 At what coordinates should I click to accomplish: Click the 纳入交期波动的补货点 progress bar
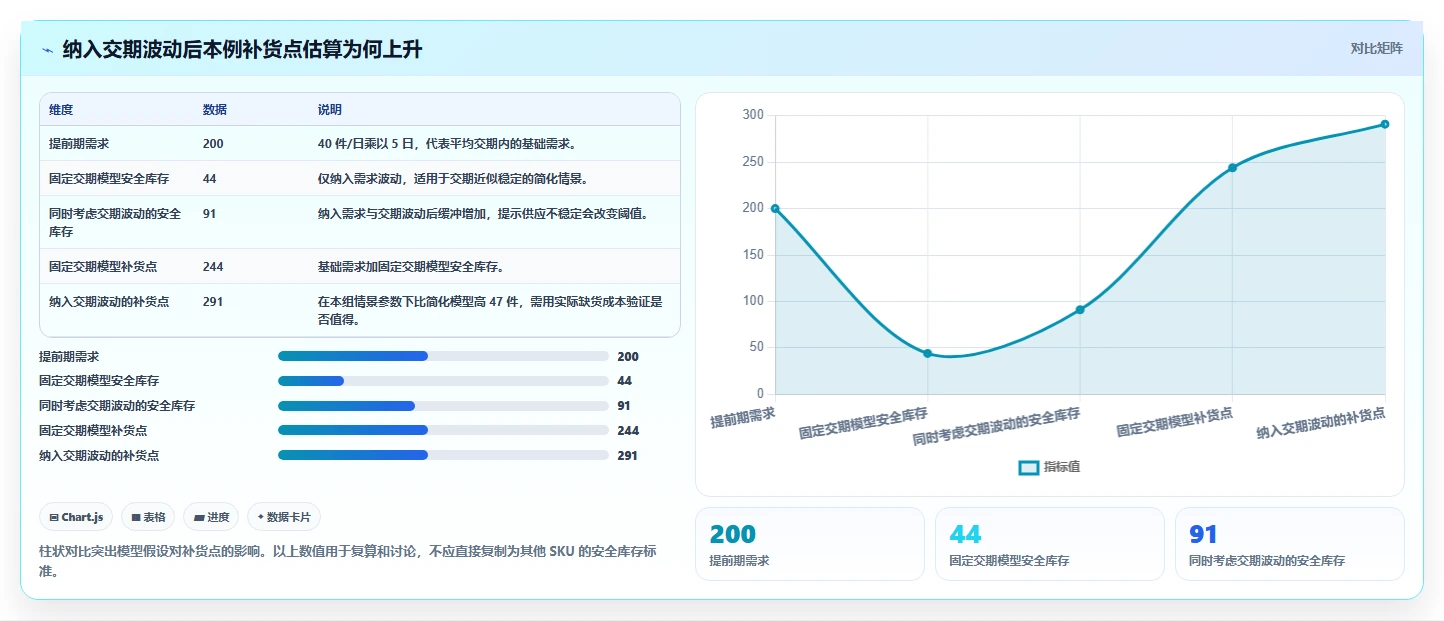pyautogui.click(x=443, y=455)
